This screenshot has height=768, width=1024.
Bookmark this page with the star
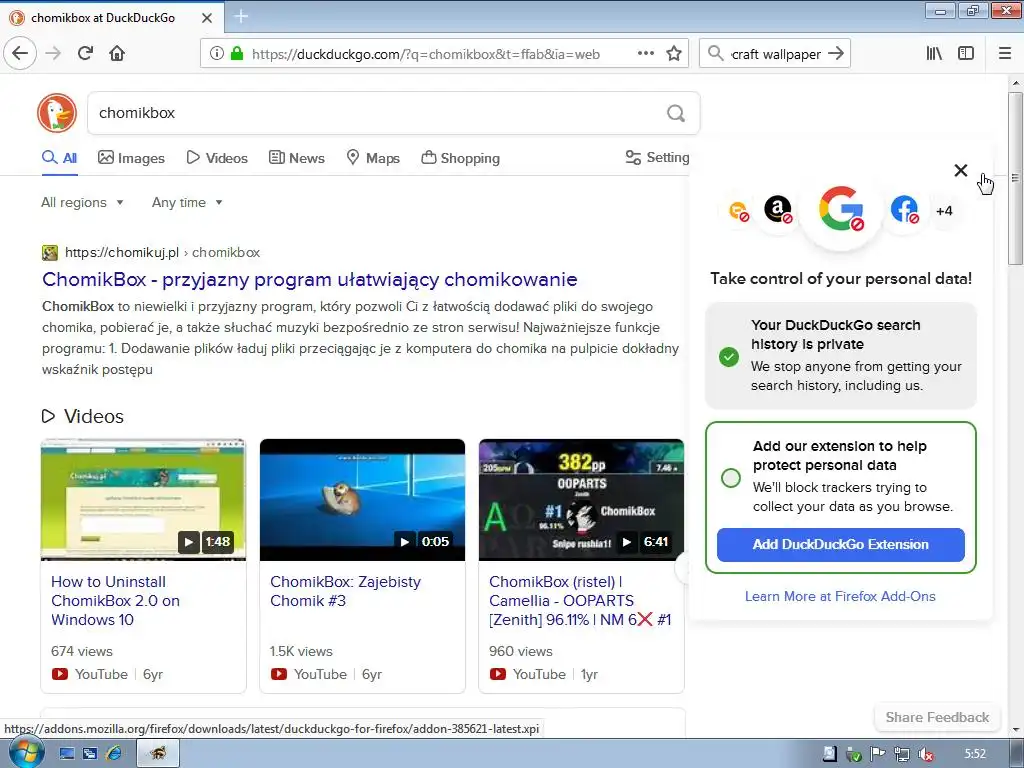click(674, 54)
